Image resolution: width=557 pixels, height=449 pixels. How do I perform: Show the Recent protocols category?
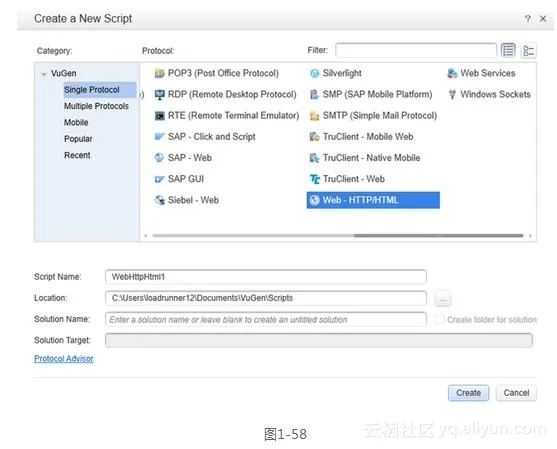pos(77,155)
